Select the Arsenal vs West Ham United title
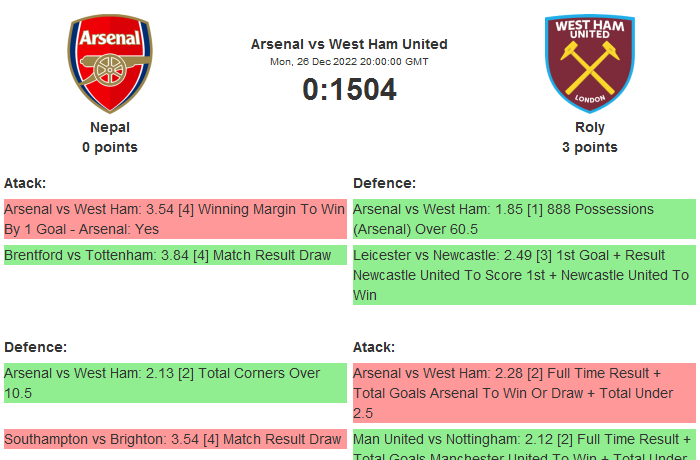The image size is (700, 460). 349,44
